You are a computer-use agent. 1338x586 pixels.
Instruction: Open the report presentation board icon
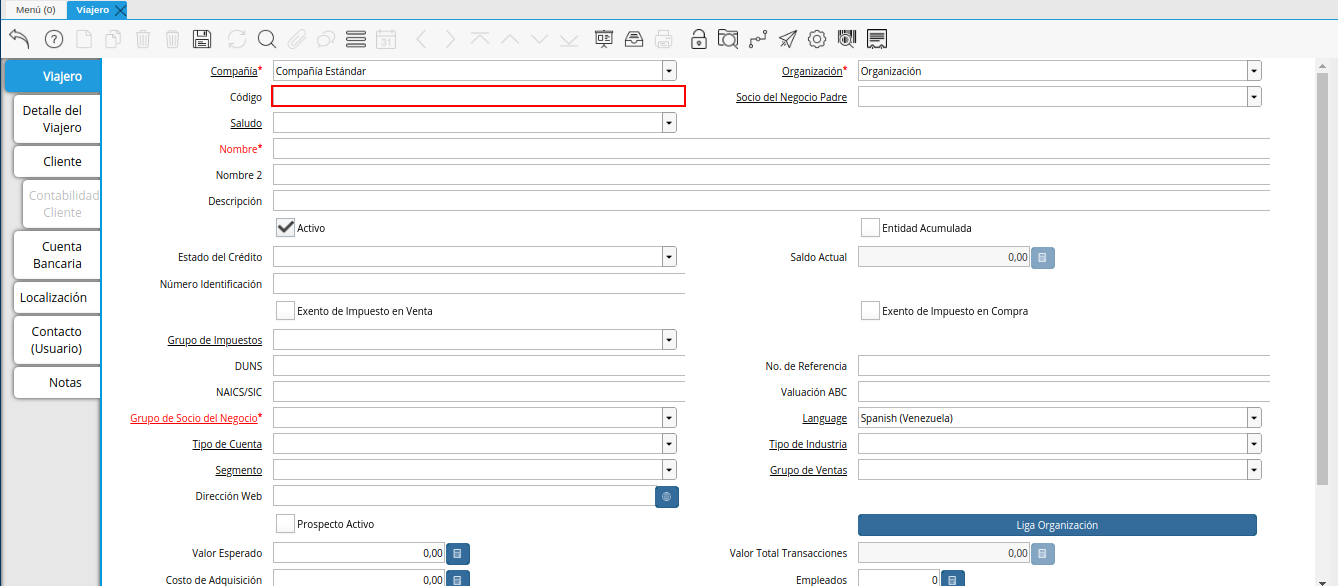click(x=604, y=39)
